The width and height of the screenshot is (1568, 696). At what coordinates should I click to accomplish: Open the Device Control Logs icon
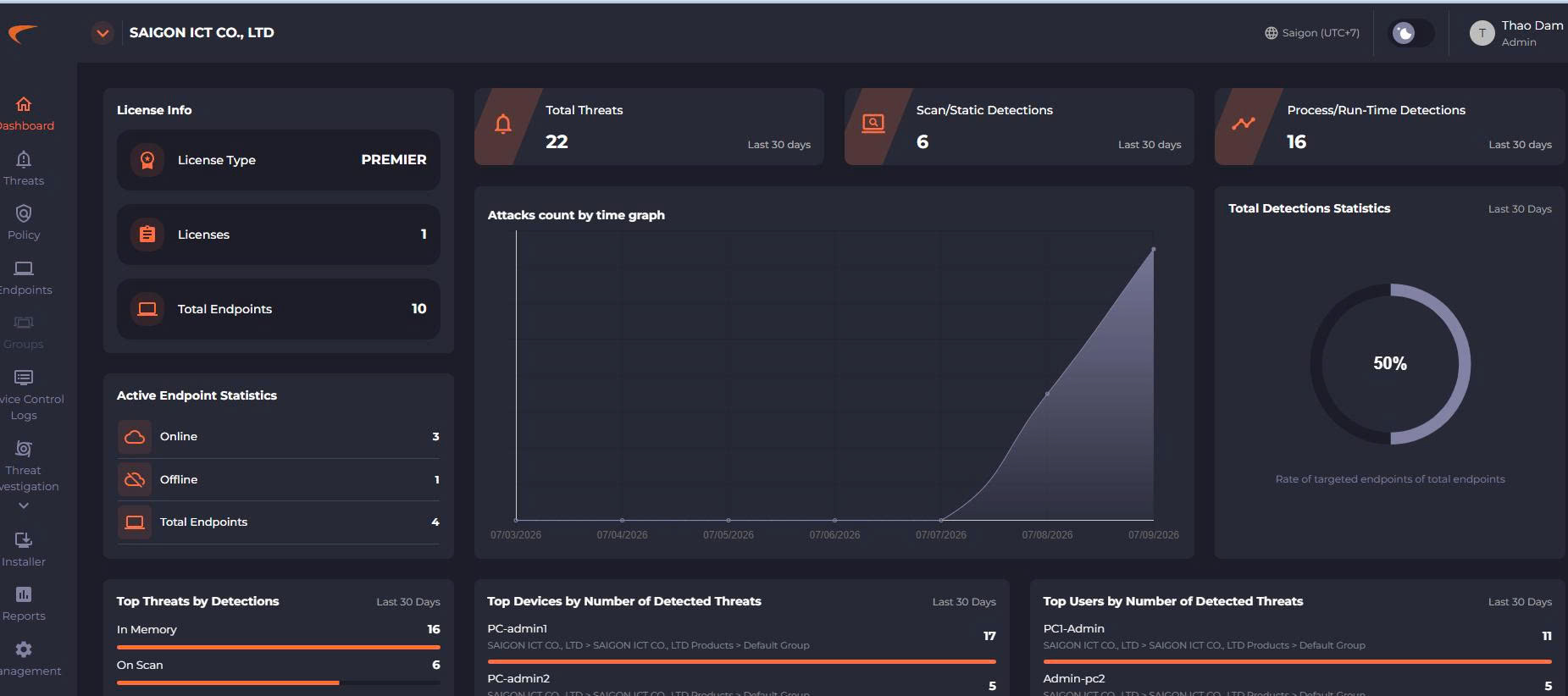point(24,377)
